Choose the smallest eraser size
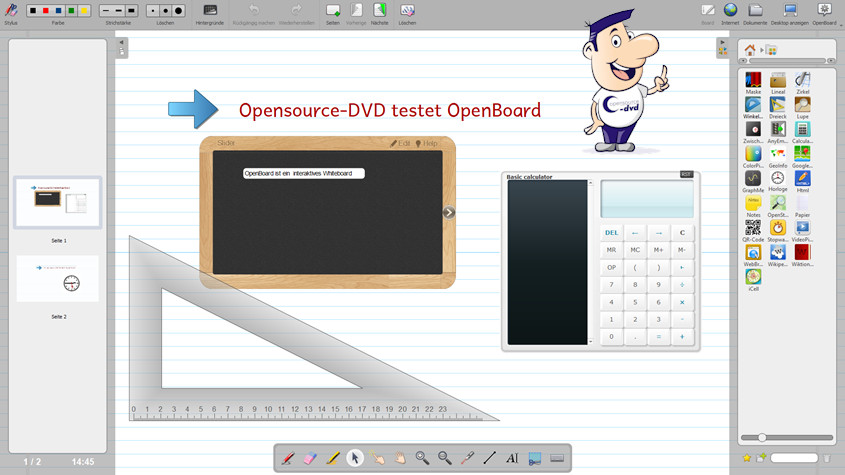The width and height of the screenshot is (845, 475). [x=152, y=11]
